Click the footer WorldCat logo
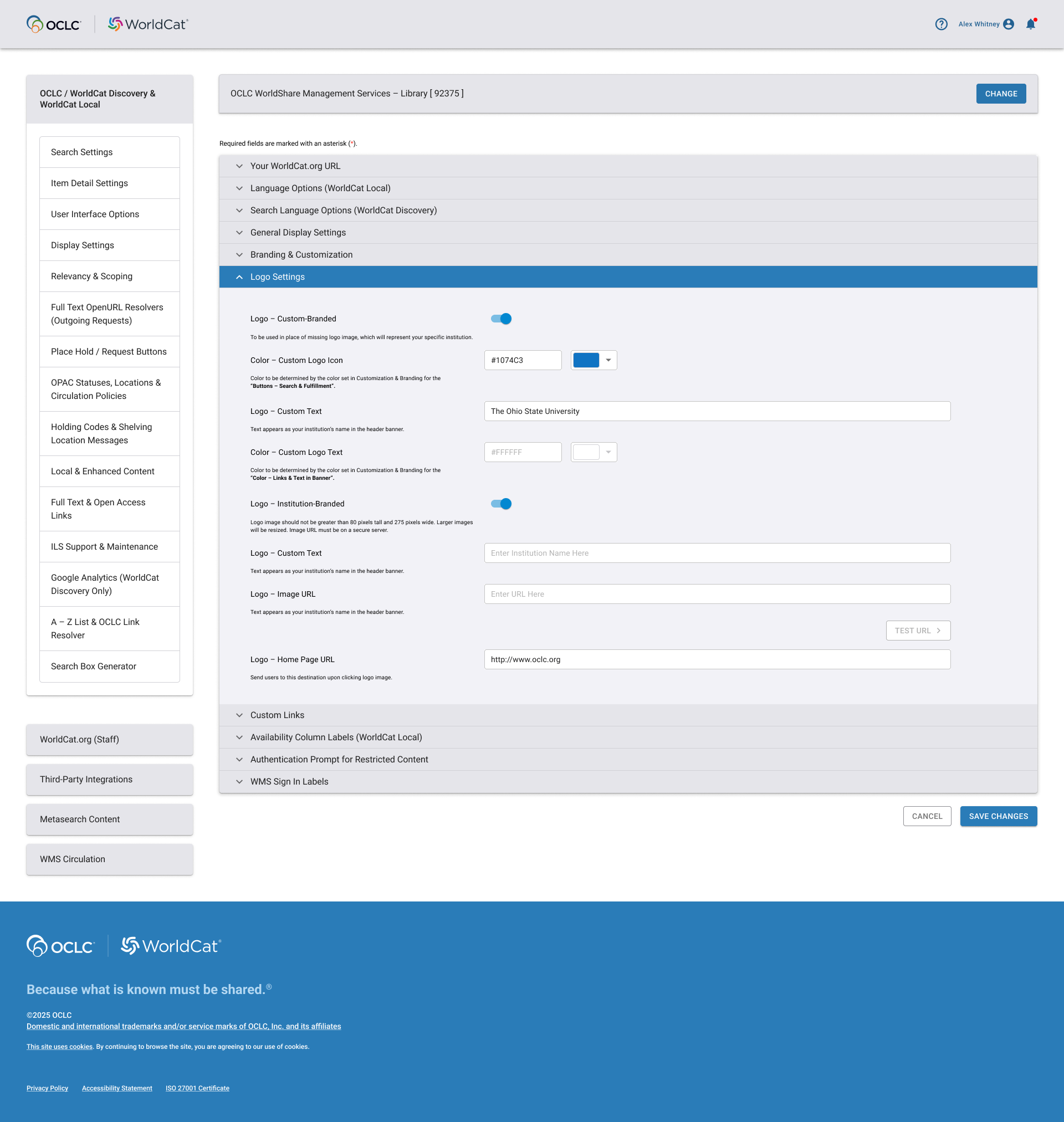This screenshot has width=1064, height=1122. [x=171, y=946]
